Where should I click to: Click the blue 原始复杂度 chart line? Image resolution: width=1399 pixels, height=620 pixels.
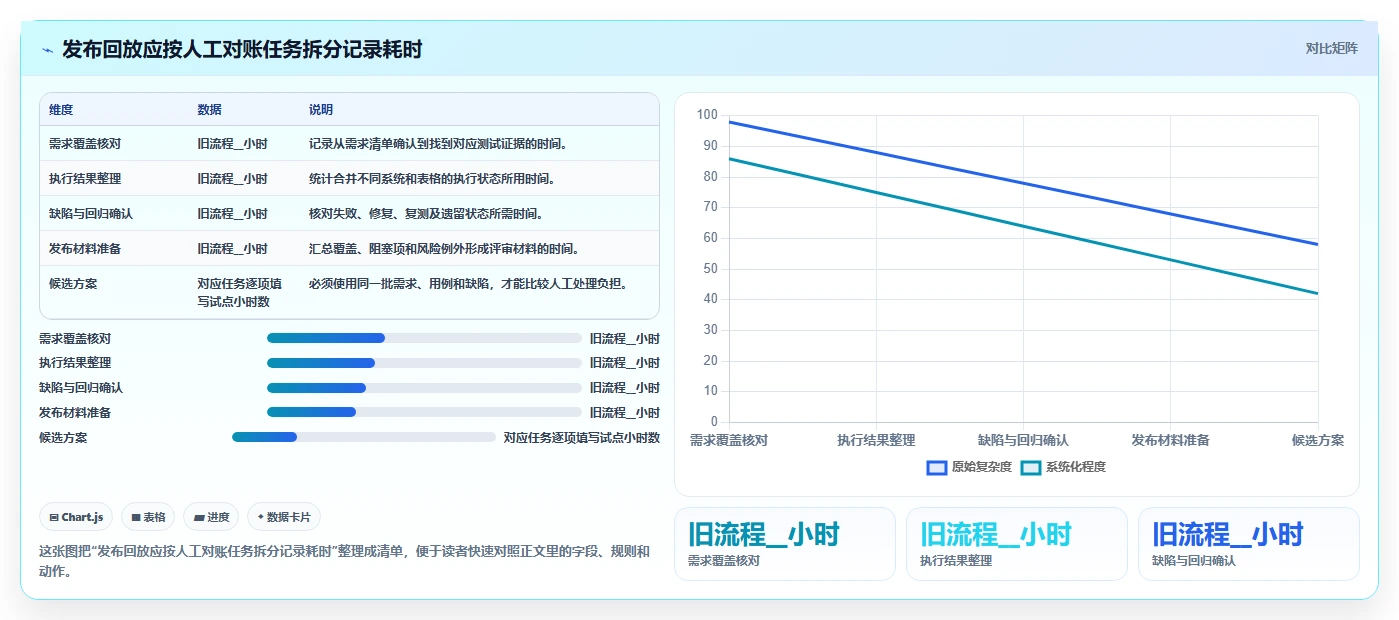click(x=1023, y=183)
